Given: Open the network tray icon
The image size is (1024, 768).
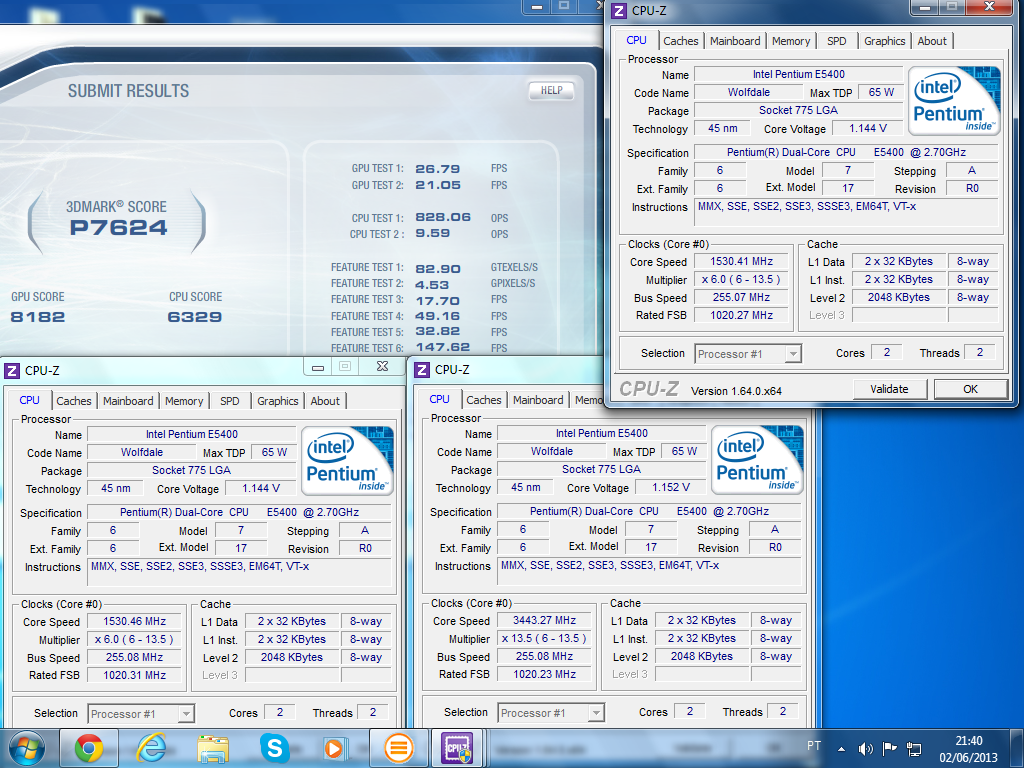Looking at the screenshot, I should [914, 749].
